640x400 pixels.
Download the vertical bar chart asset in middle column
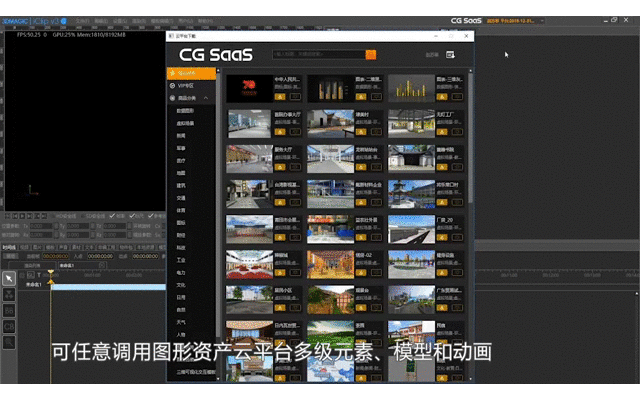361,97
